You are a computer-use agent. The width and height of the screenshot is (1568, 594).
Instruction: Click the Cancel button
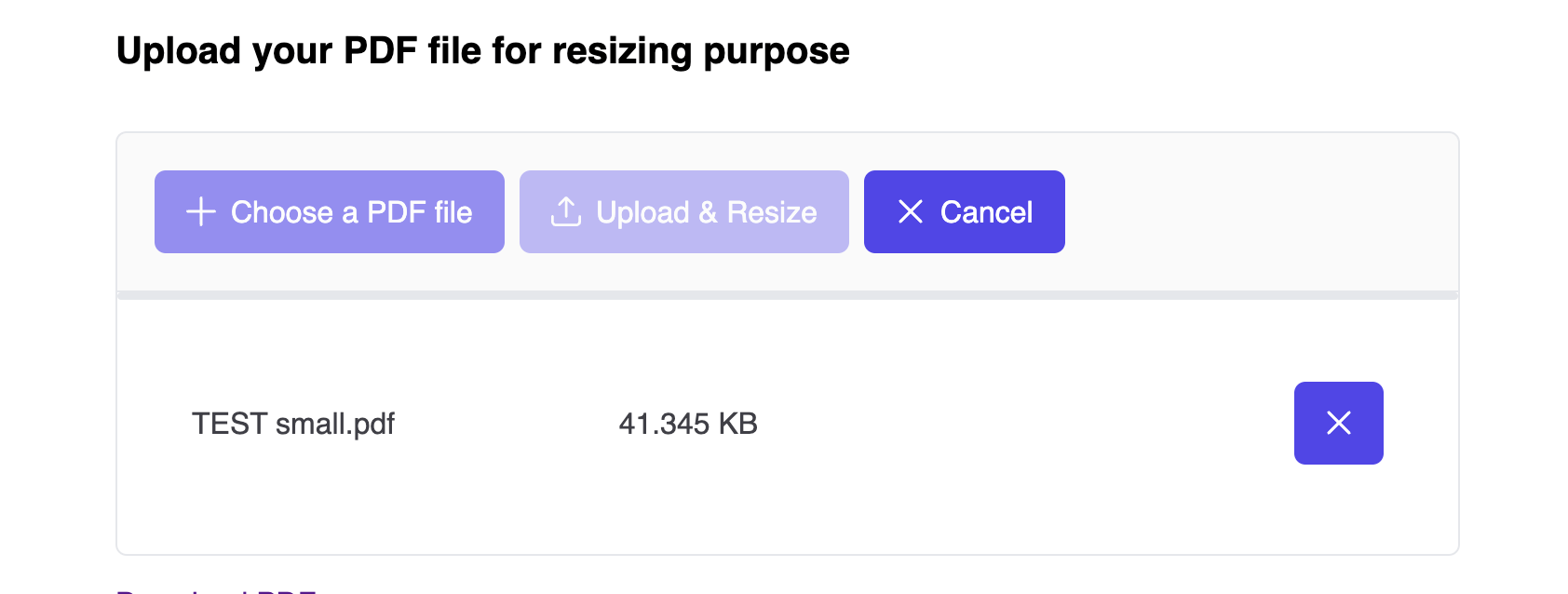[965, 211]
